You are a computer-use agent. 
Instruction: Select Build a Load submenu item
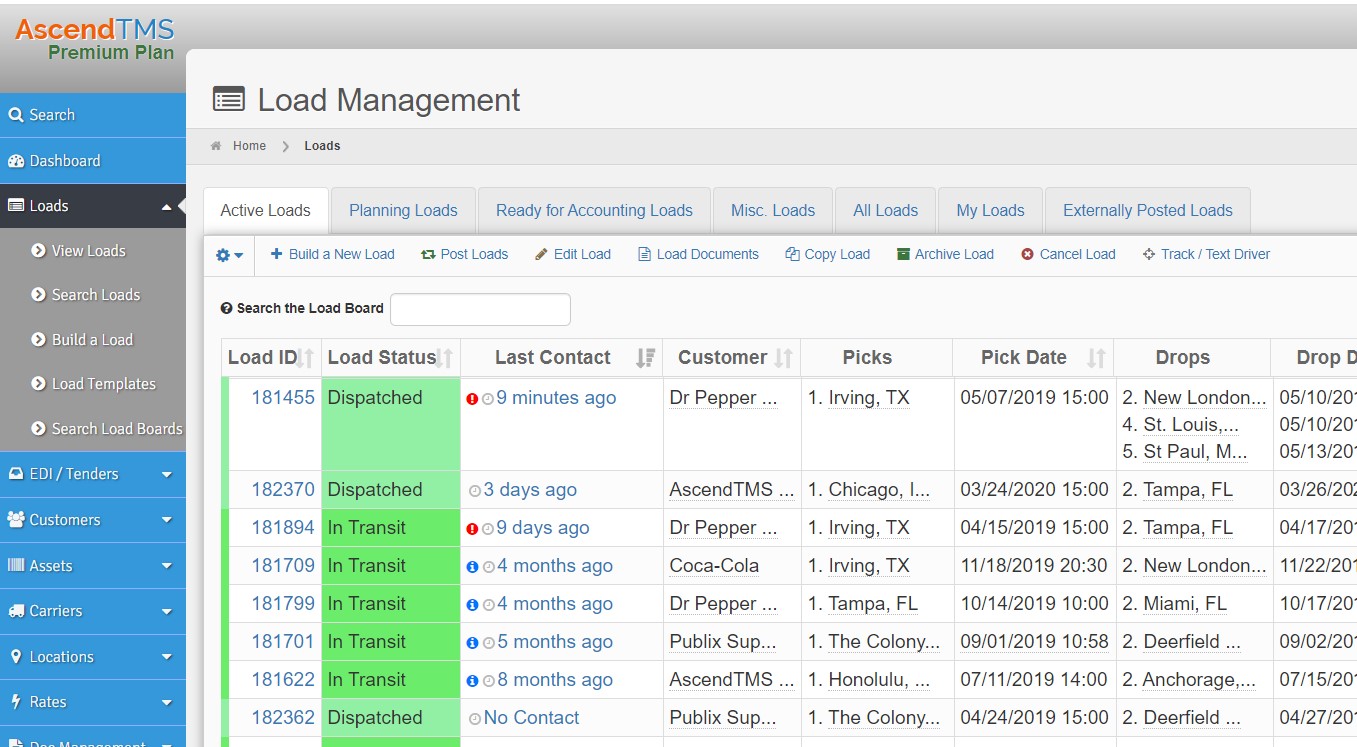click(82, 340)
